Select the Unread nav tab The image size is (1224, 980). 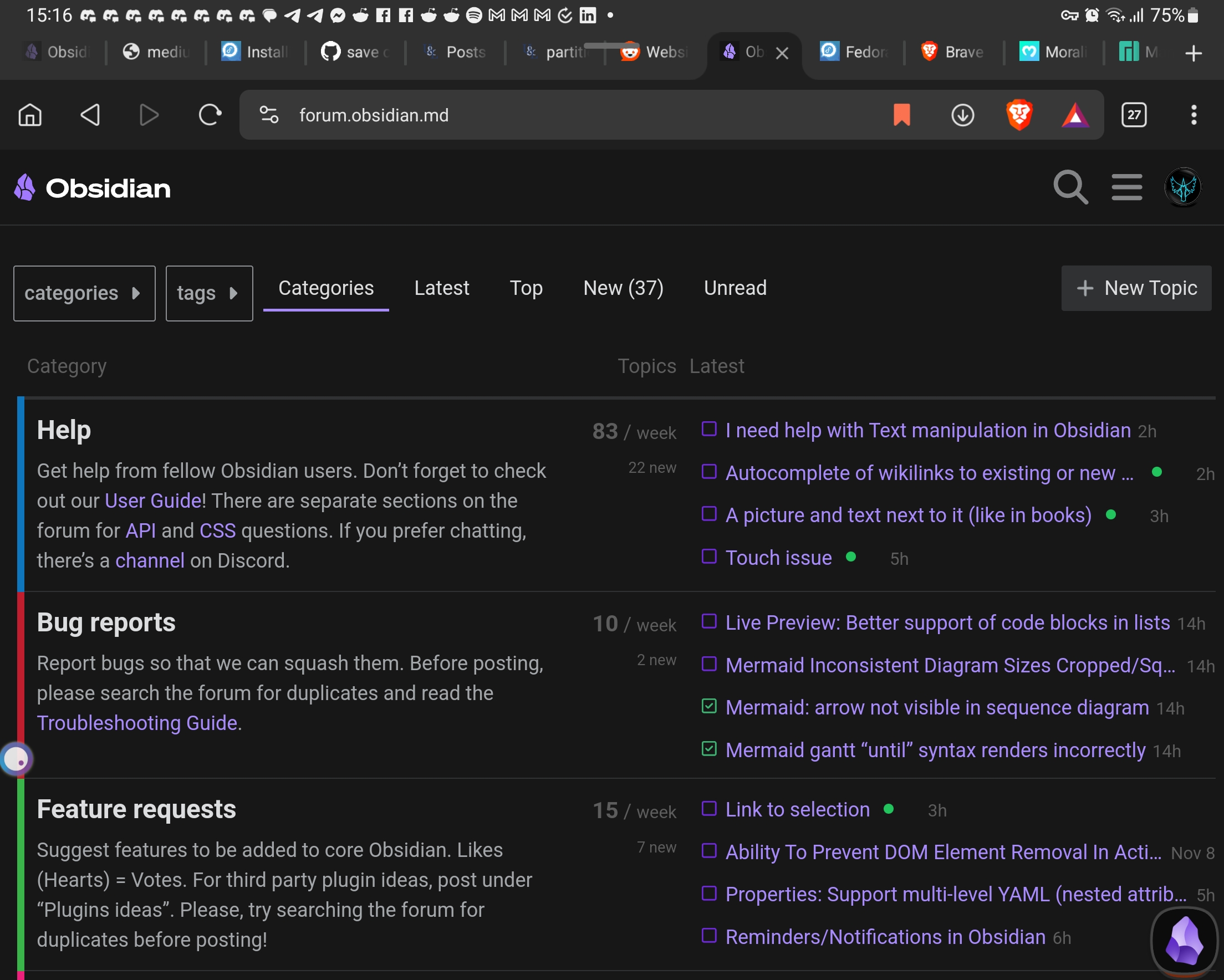pos(735,288)
